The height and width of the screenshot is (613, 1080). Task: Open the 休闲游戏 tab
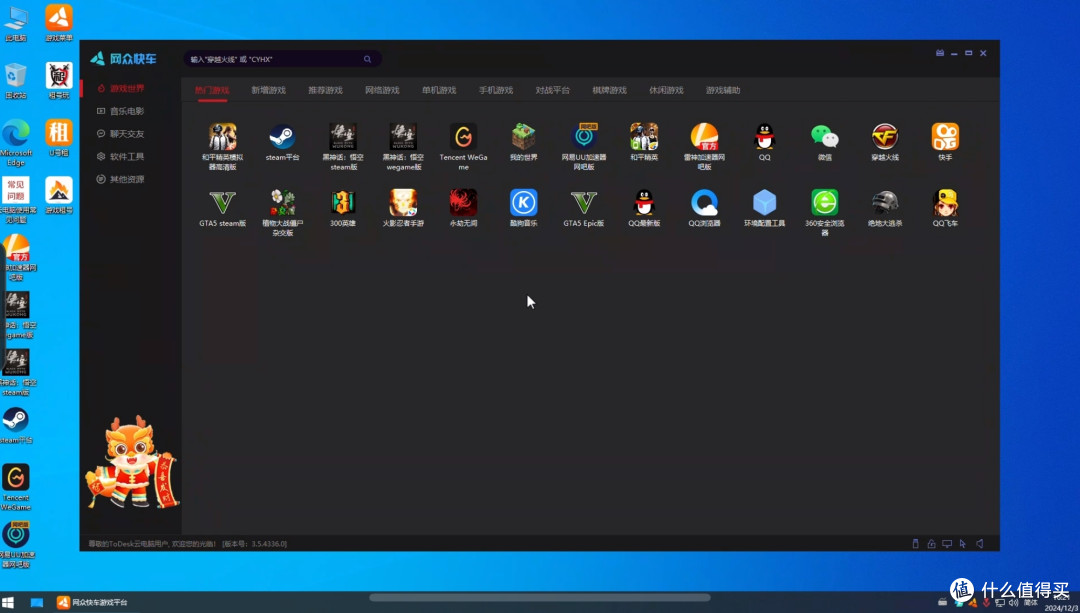[x=666, y=90]
